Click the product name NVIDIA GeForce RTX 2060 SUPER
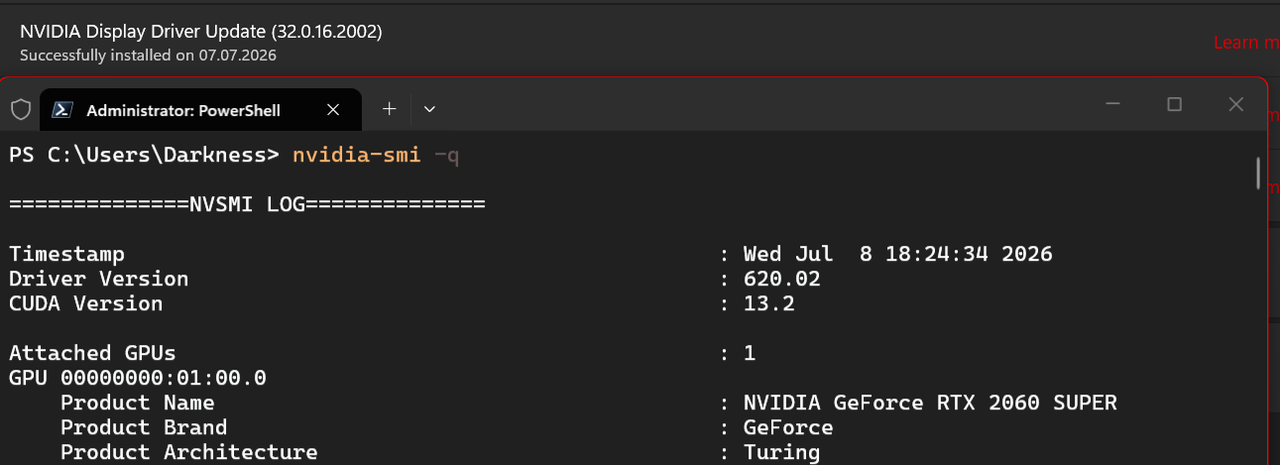 (930, 403)
